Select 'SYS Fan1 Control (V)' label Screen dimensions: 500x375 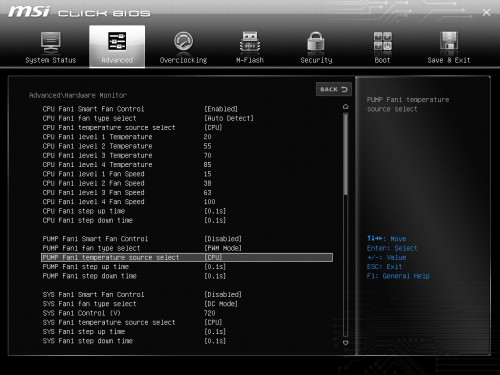[x=81, y=313]
